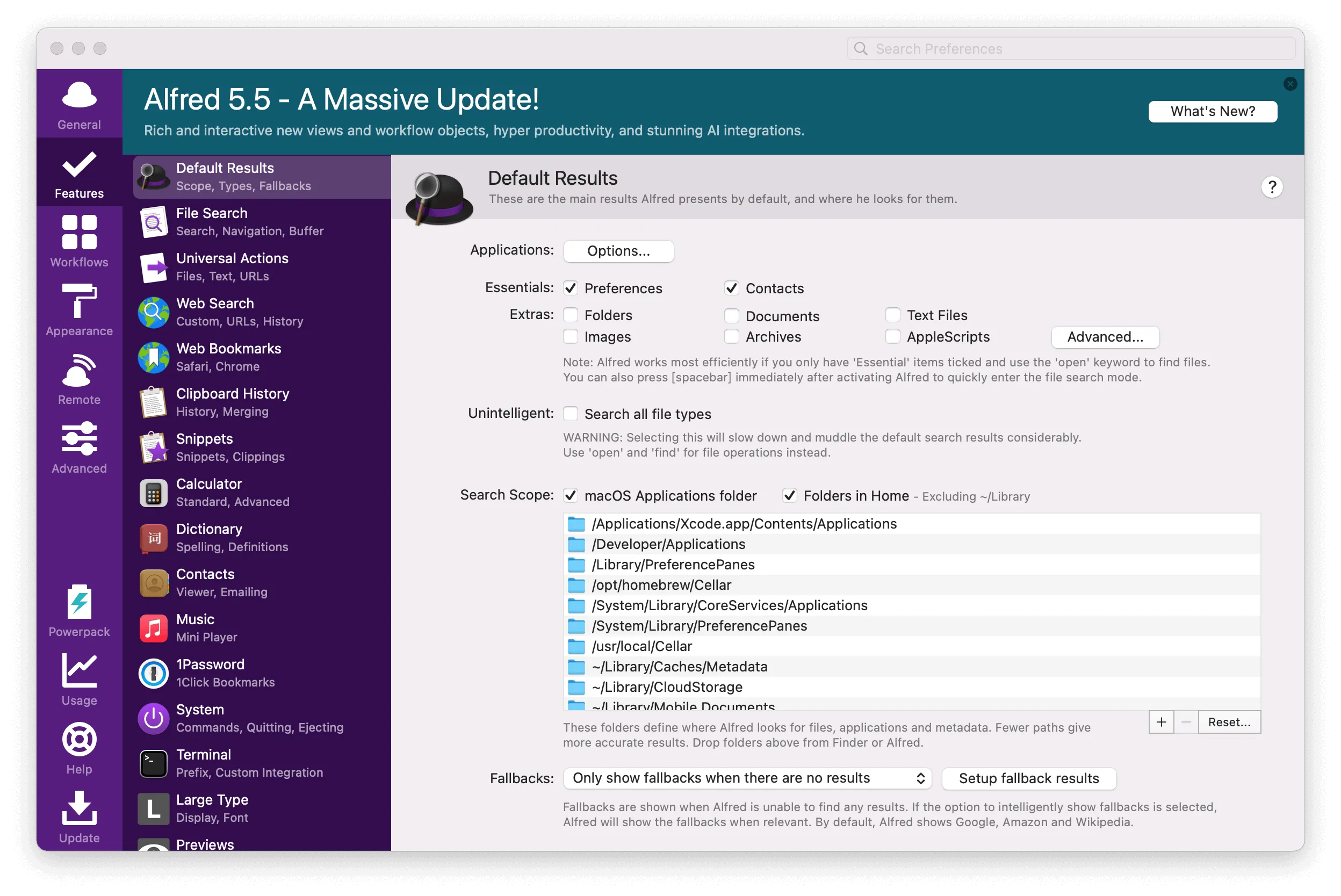Open the Remote section icon
Screen dimensions: 1341x896
pos(79,370)
